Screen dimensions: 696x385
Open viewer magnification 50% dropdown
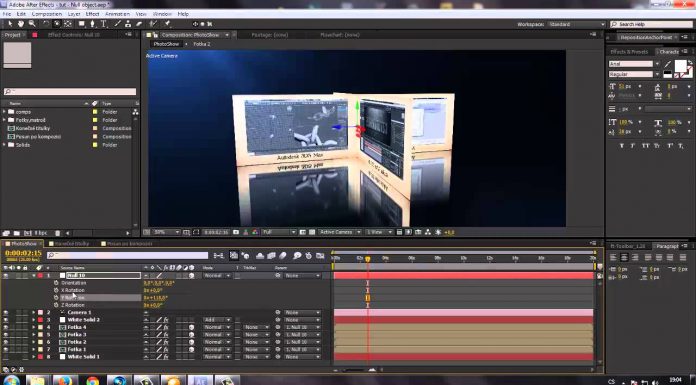click(x=166, y=232)
